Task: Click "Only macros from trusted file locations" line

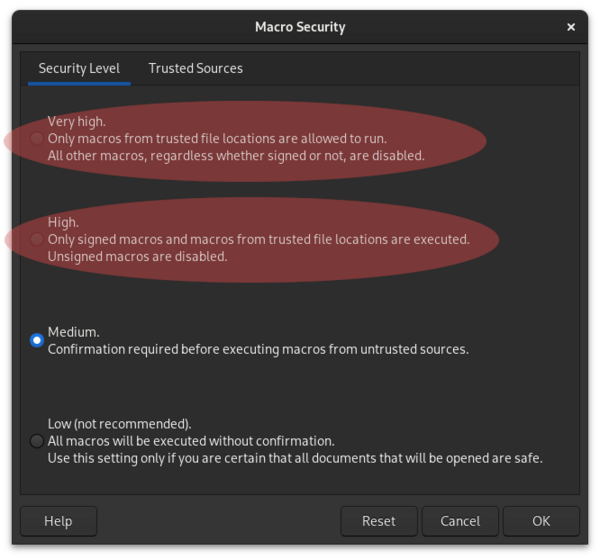Action: pyautogui.click(x=217, y=139)
